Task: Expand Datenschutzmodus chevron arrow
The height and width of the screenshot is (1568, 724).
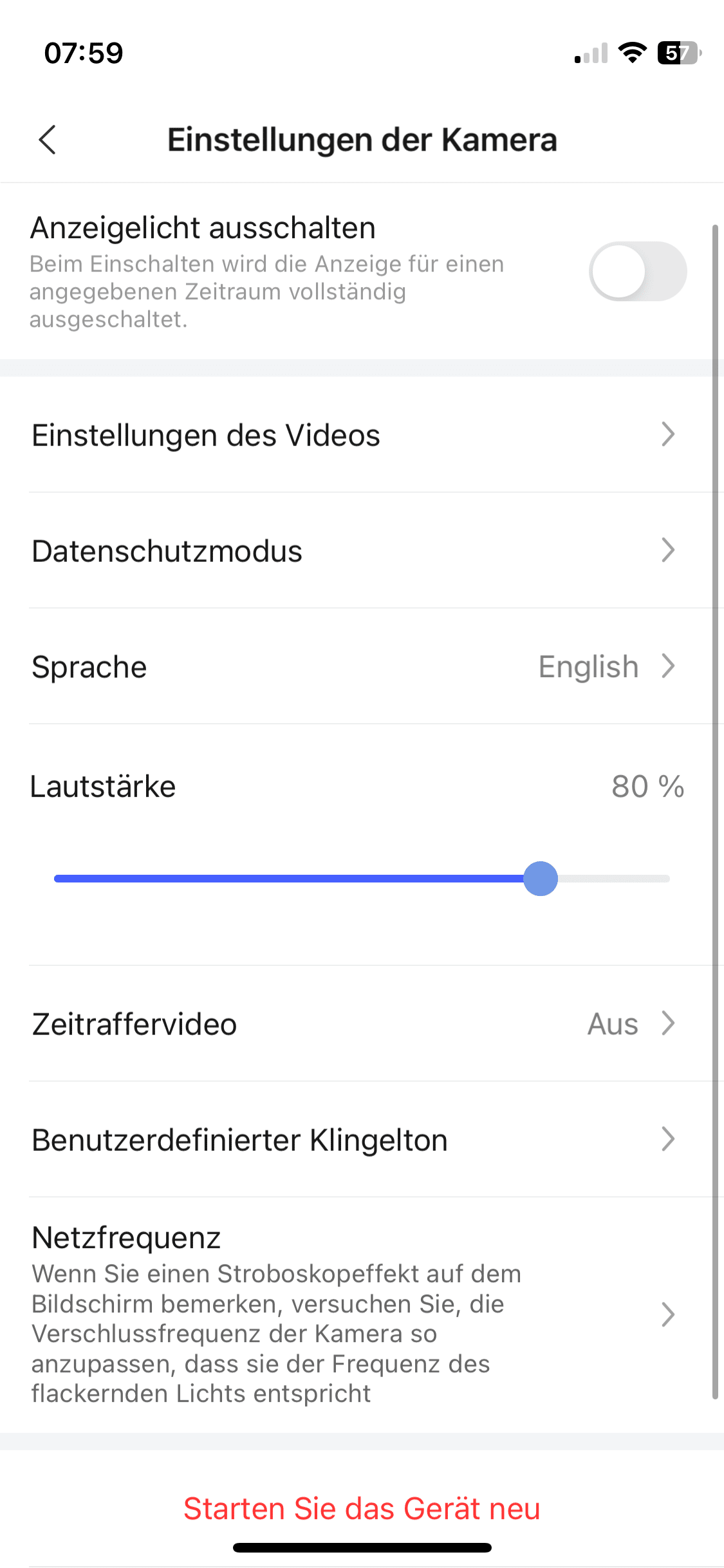Action: click(x=668, y=550)
